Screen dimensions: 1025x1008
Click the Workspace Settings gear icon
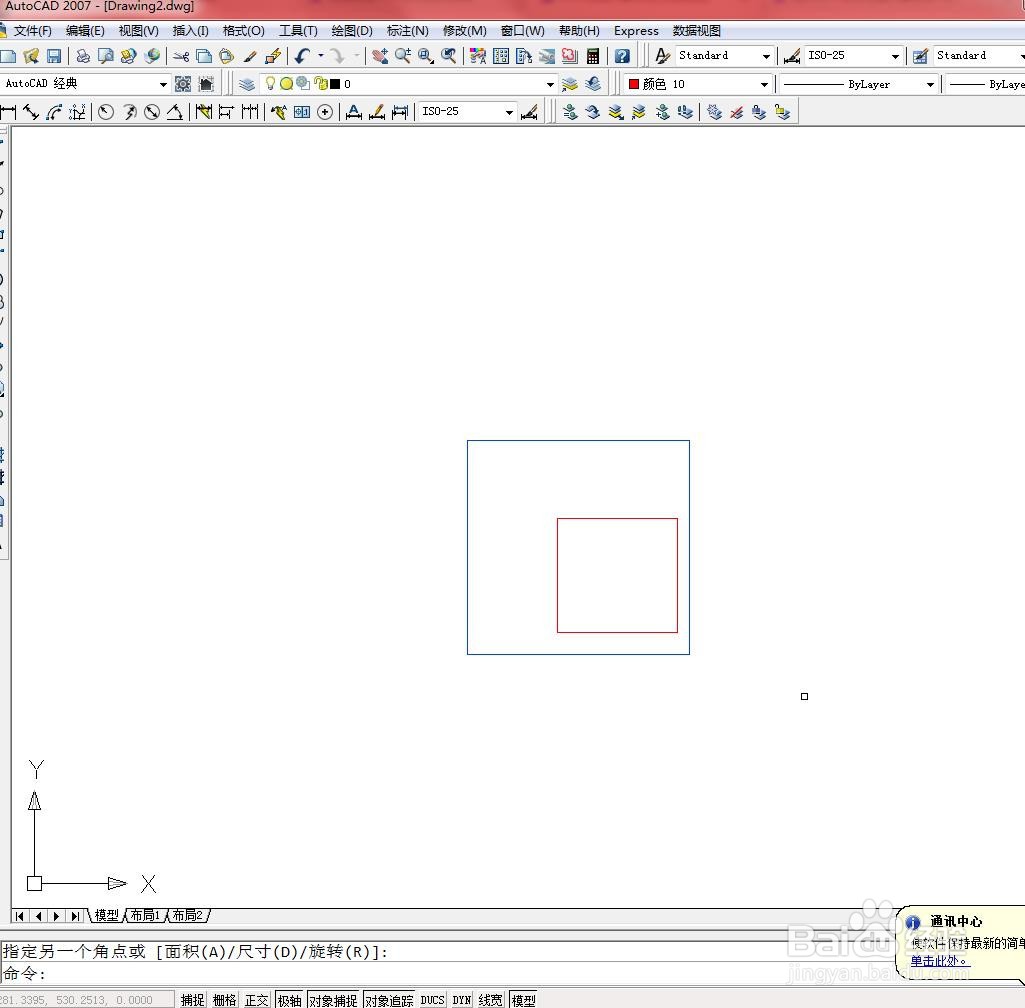183,84
